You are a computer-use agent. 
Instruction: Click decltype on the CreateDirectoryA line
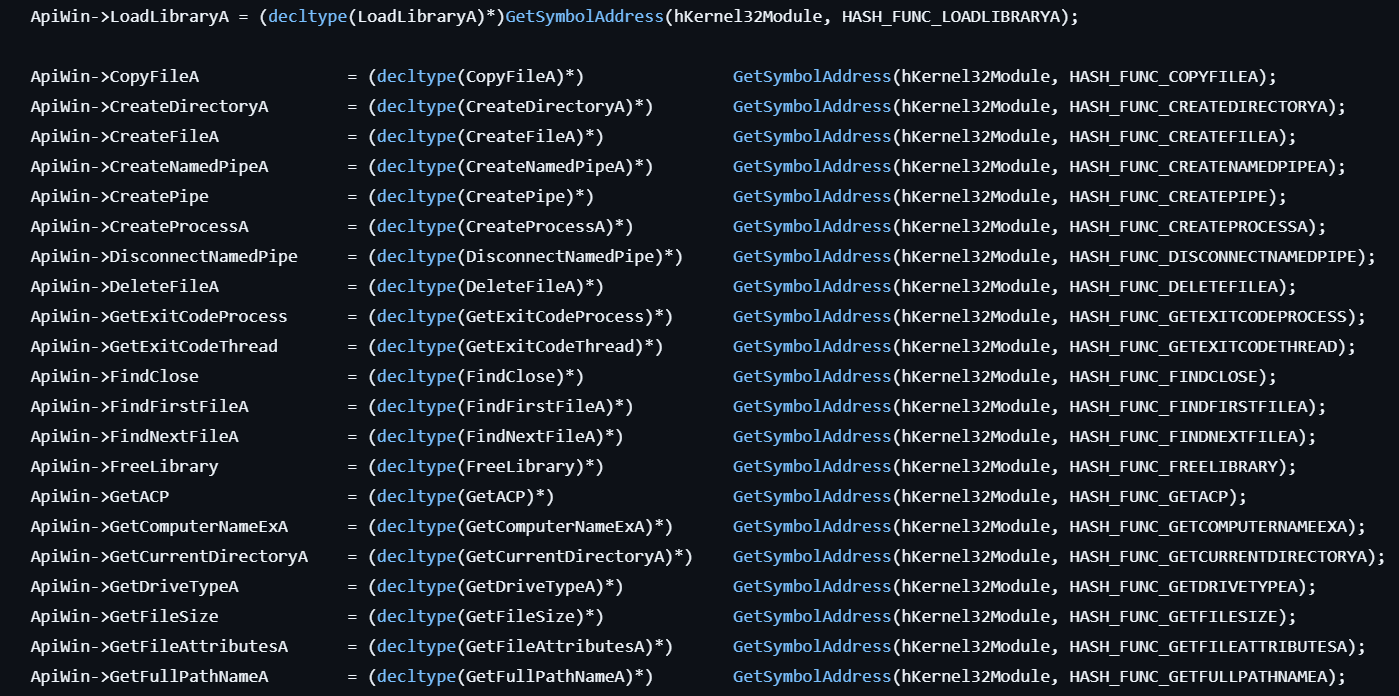coord(416,107)
